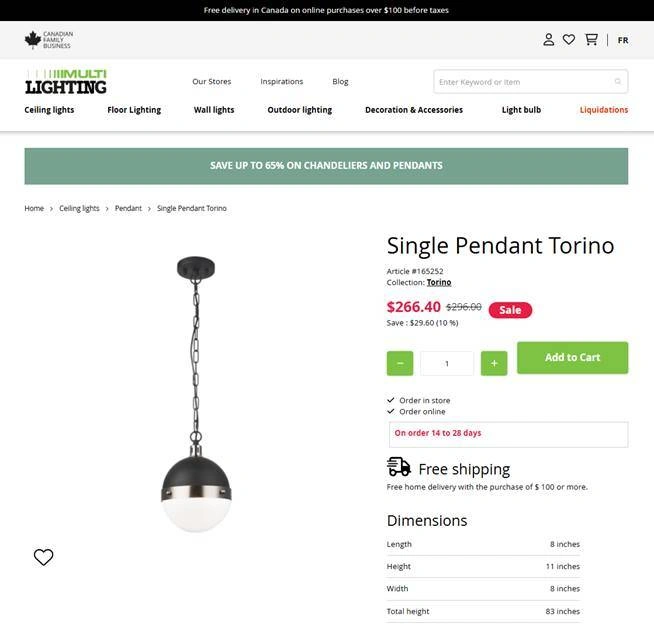The width and height of the screenshot is (654, 624).
Task: Open the wishlist heart icon in header
Action: (x=569, y=40)
